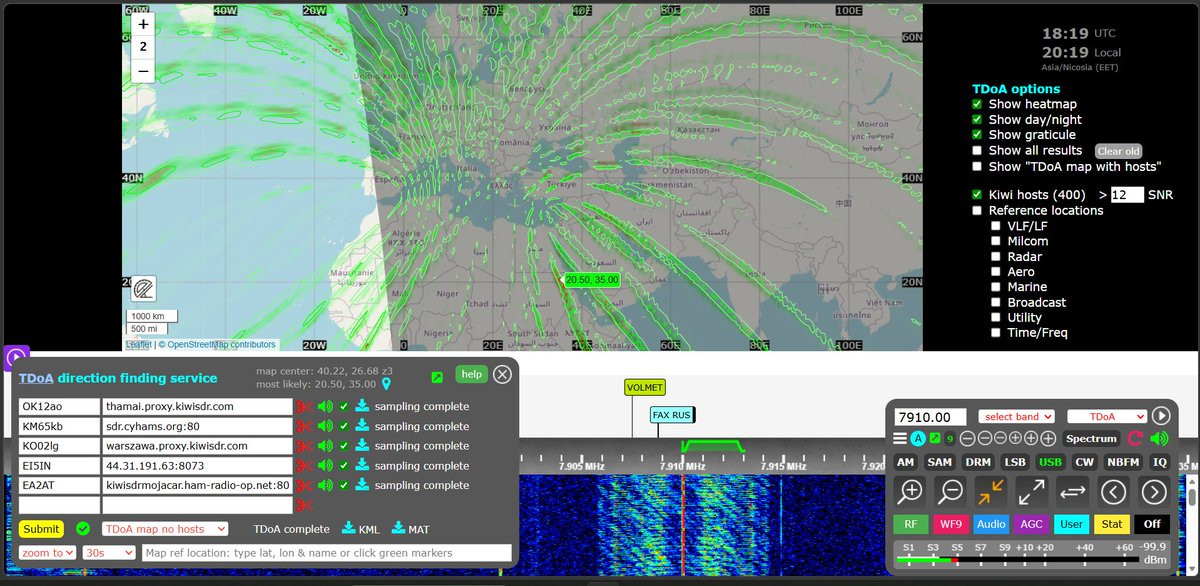Zoom in the waterfall with magnifier plus
1200x586 pixels.
(910, 492)
